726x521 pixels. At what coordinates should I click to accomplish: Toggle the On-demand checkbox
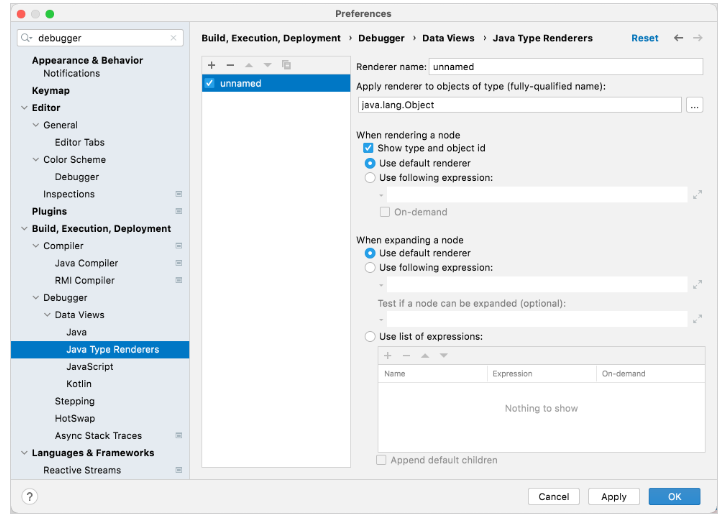pyautogui.click(x=385, y=212)
